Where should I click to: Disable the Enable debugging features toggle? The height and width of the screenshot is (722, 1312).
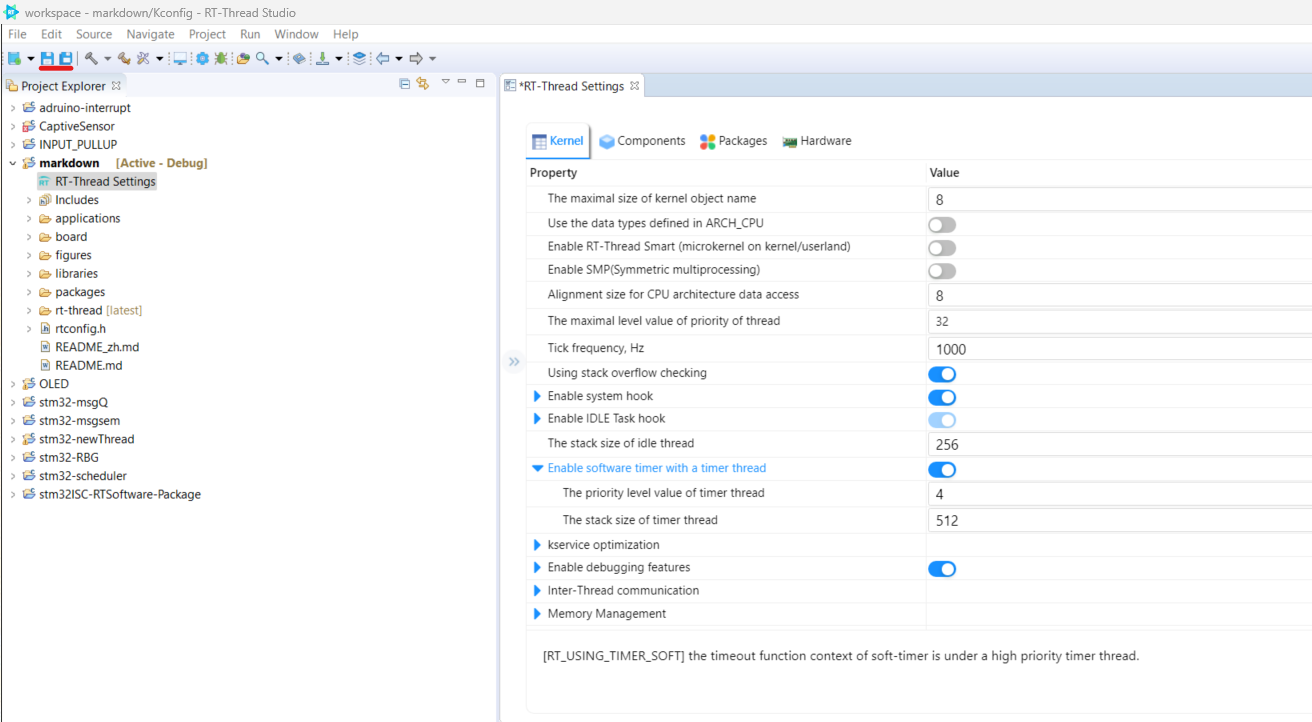[942, 569]
